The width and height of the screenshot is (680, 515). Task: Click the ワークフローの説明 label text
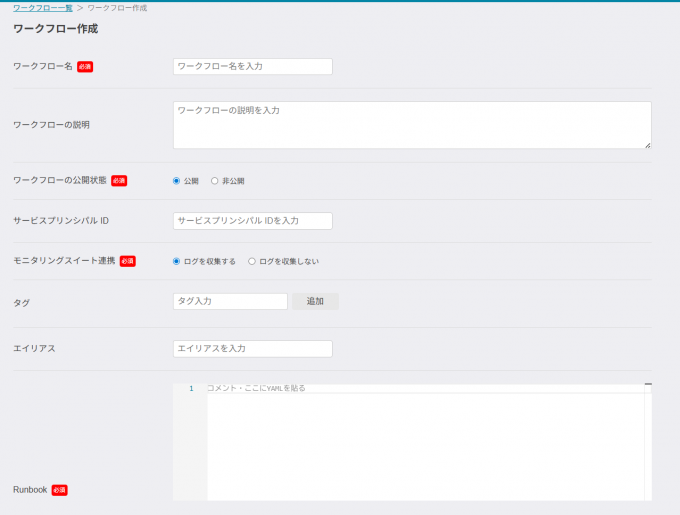(x=51, y=125)
